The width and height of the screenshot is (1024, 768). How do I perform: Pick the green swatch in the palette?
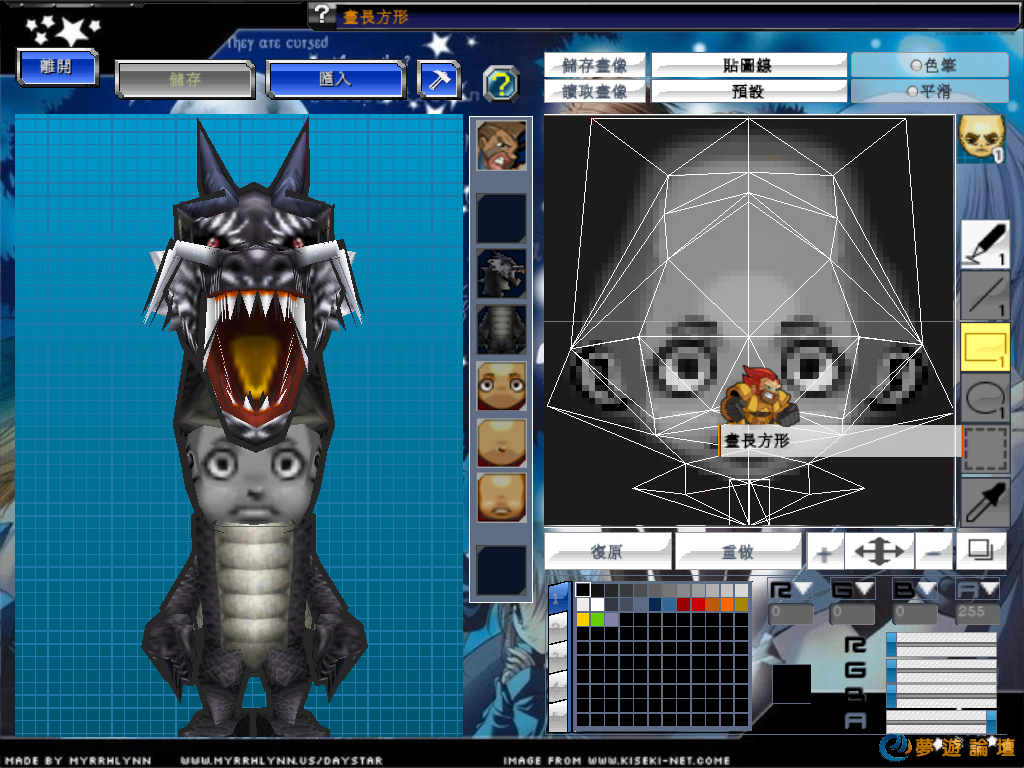598,619
